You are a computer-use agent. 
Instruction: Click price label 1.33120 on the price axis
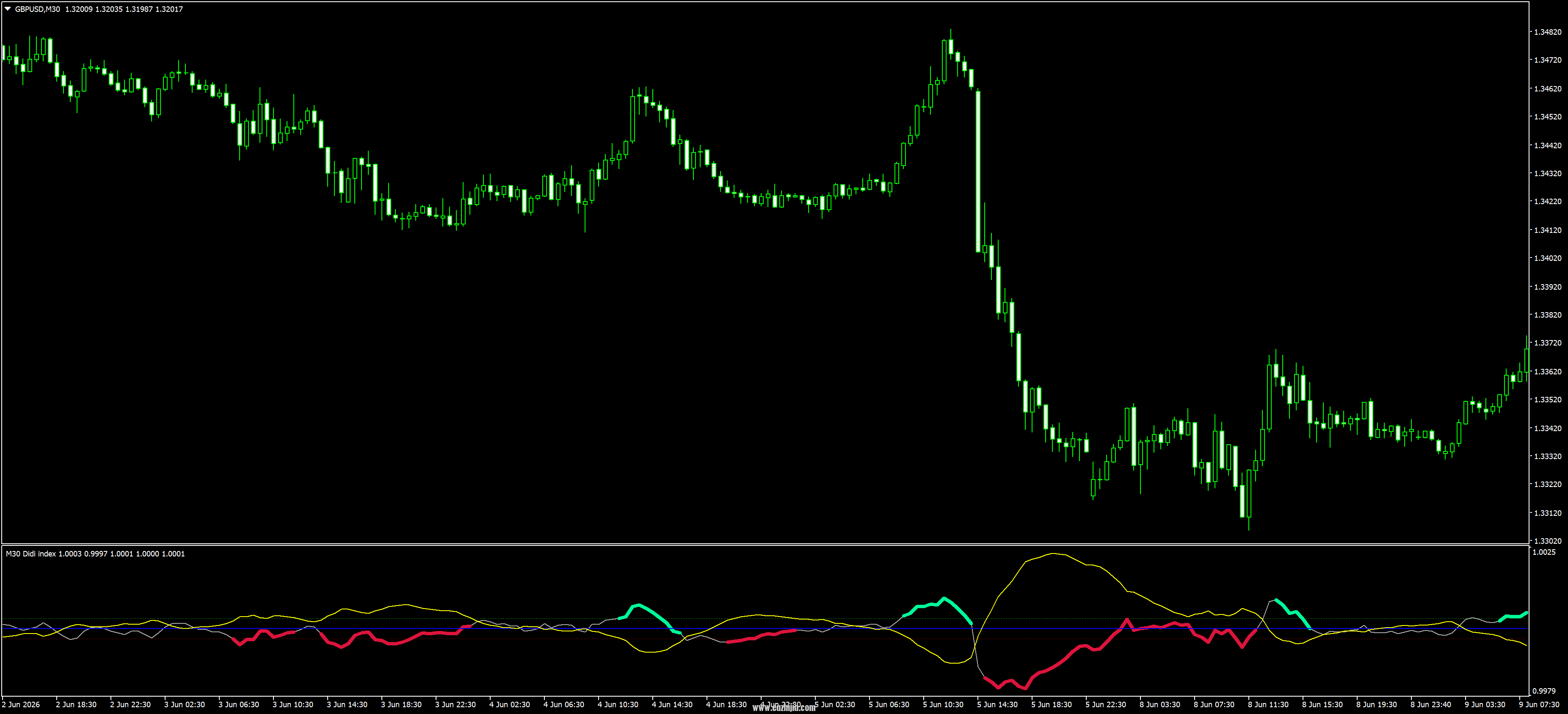[1548, 512]
